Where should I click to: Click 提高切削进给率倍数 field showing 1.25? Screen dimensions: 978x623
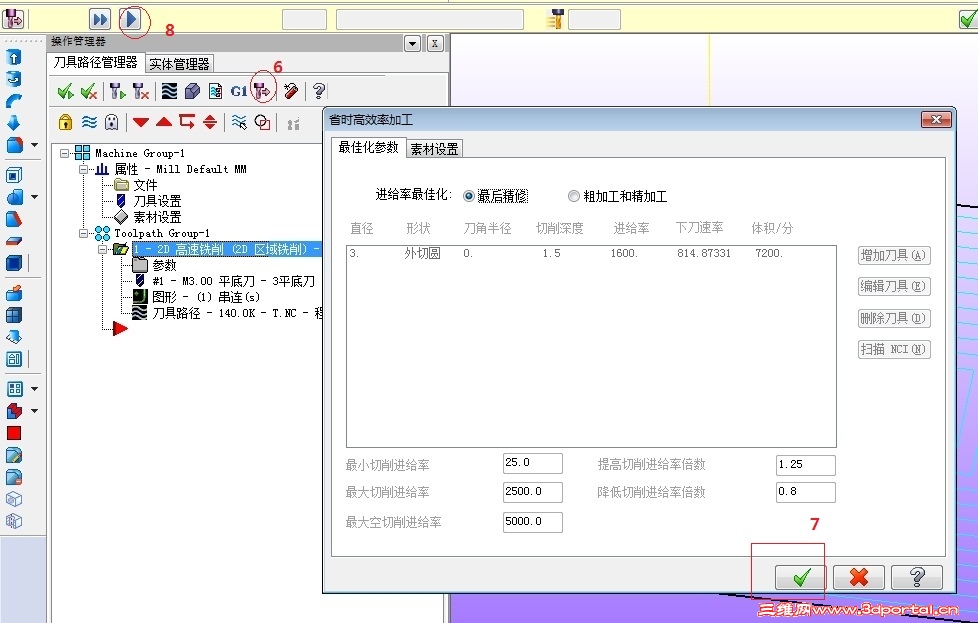[x=806, y=465]
